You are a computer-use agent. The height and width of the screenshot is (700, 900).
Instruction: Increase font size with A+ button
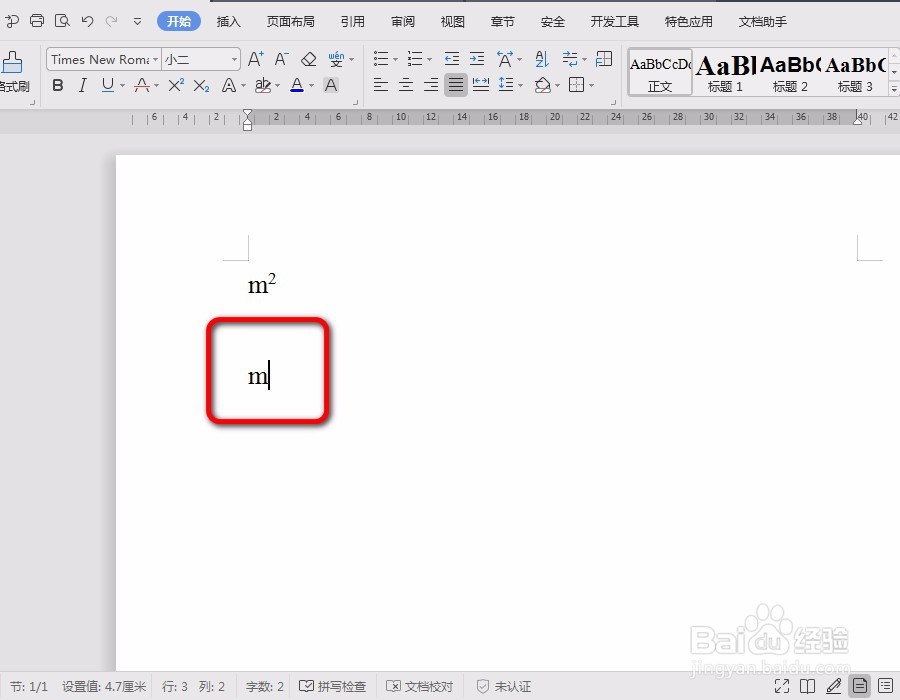tap(255, 59)
